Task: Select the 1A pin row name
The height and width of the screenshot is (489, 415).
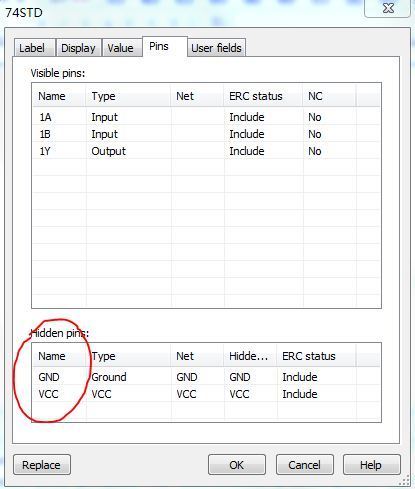Action: coord(46,117)
